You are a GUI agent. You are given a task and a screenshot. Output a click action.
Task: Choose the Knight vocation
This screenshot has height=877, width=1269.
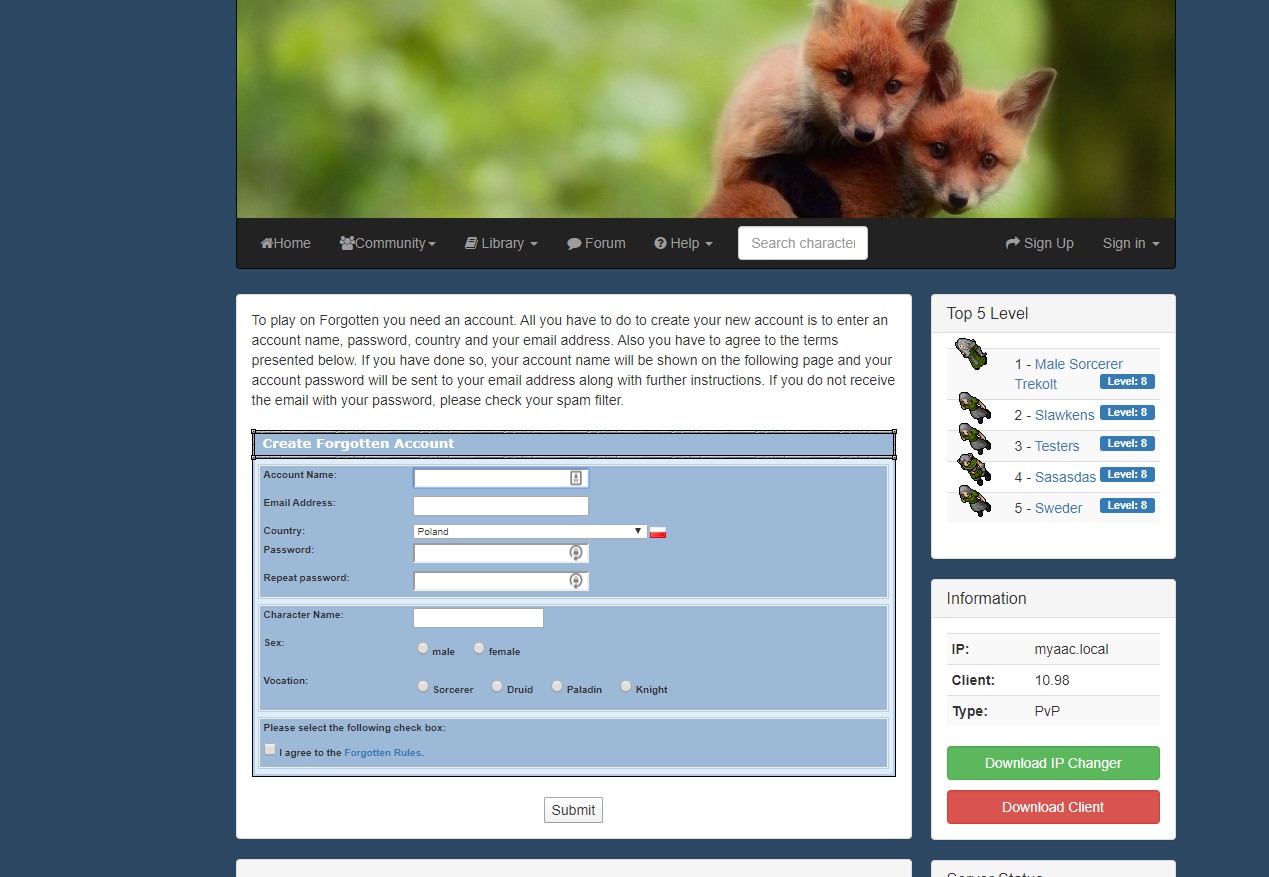(626, 686)
